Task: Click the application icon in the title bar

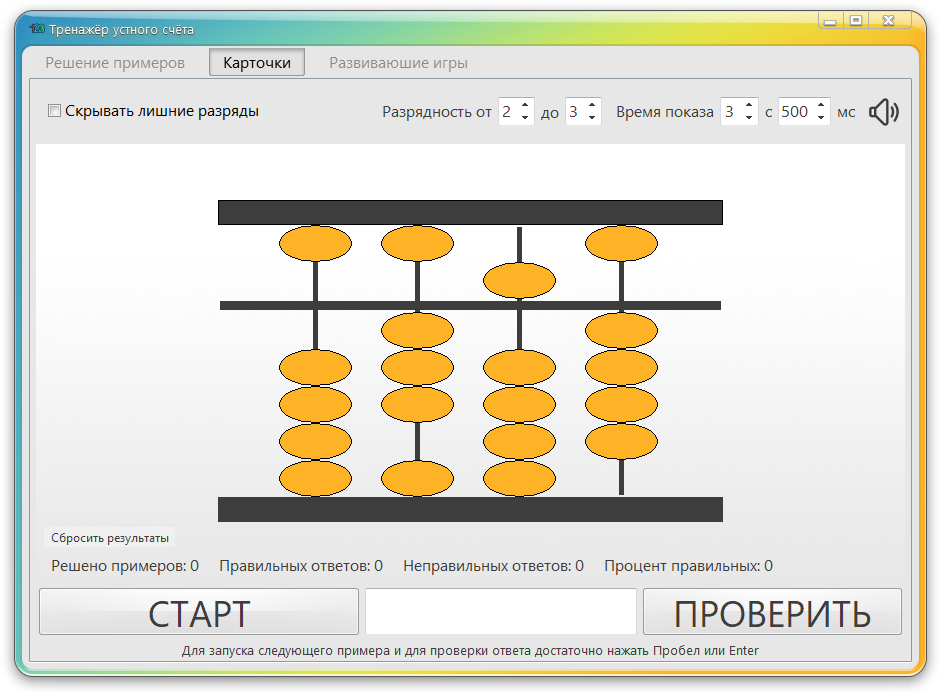Action: (x=36, y=28)
